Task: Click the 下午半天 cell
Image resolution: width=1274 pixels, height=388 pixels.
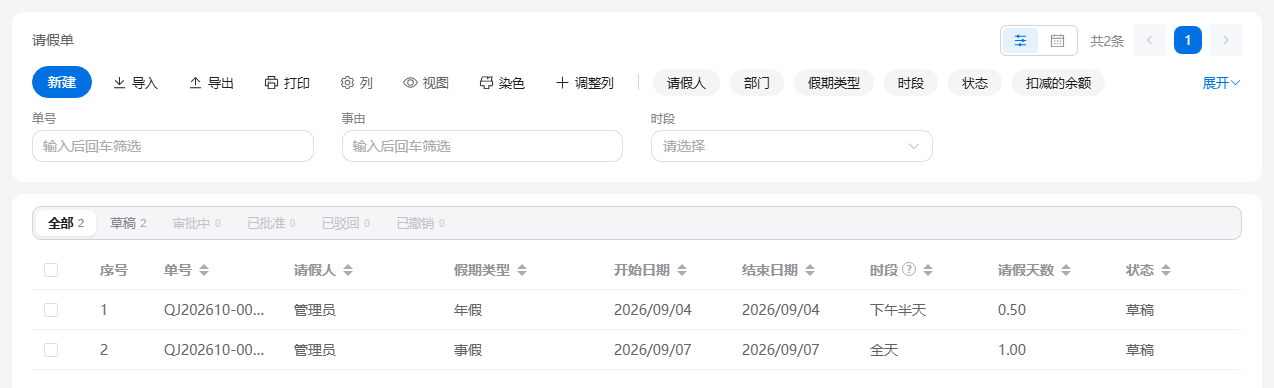Action: (898, 310)
